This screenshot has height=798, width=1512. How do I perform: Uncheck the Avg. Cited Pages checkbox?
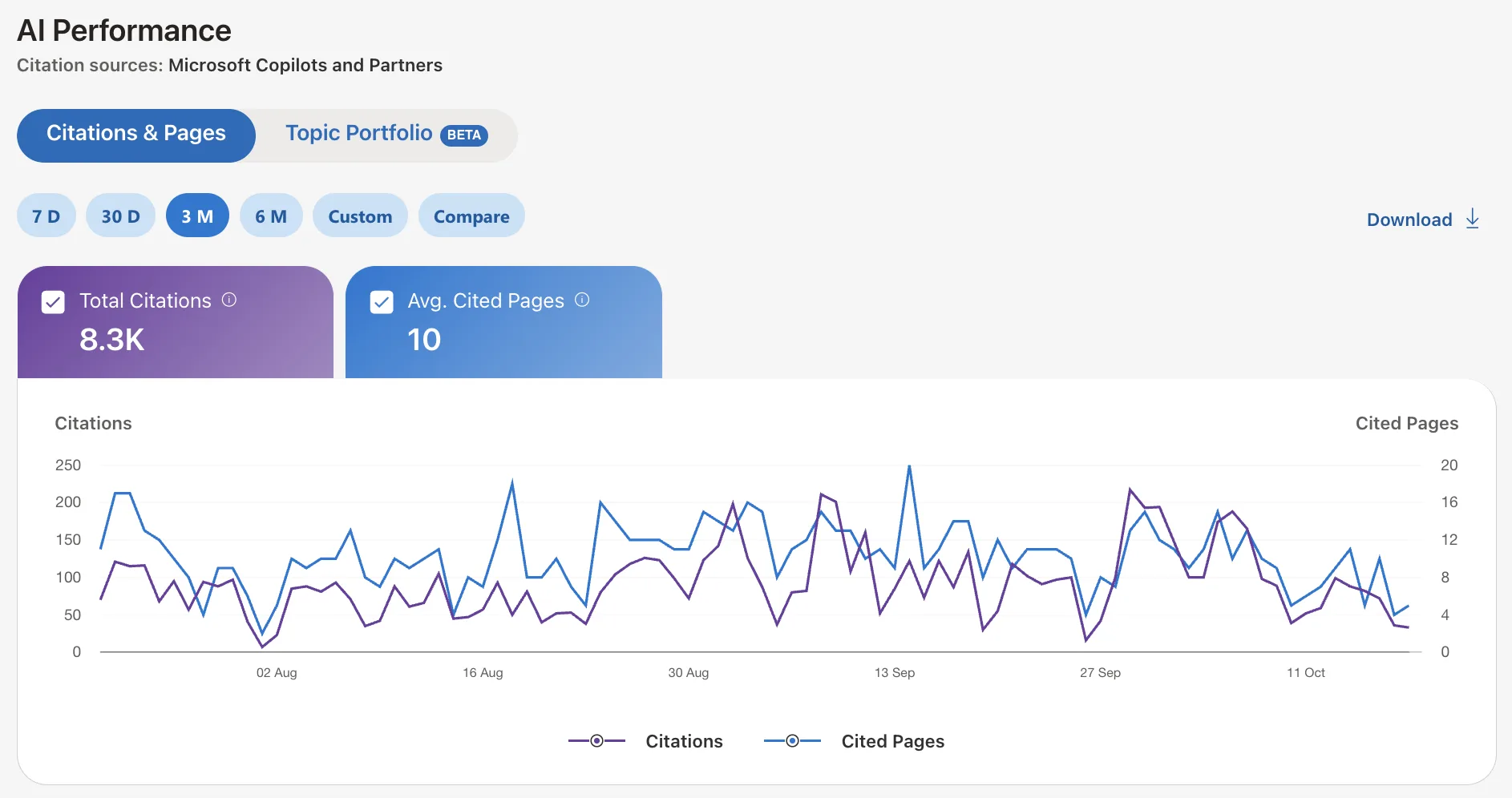coord(382,302)
